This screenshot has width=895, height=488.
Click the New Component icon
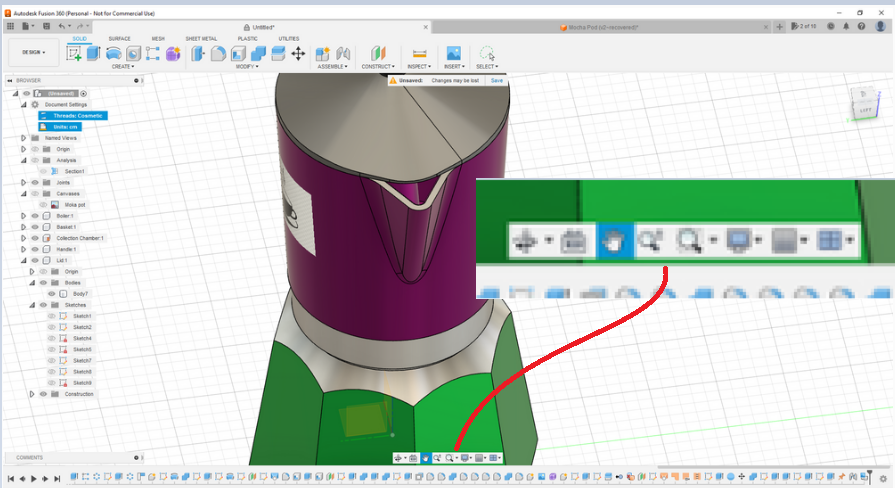click(322, 54)
